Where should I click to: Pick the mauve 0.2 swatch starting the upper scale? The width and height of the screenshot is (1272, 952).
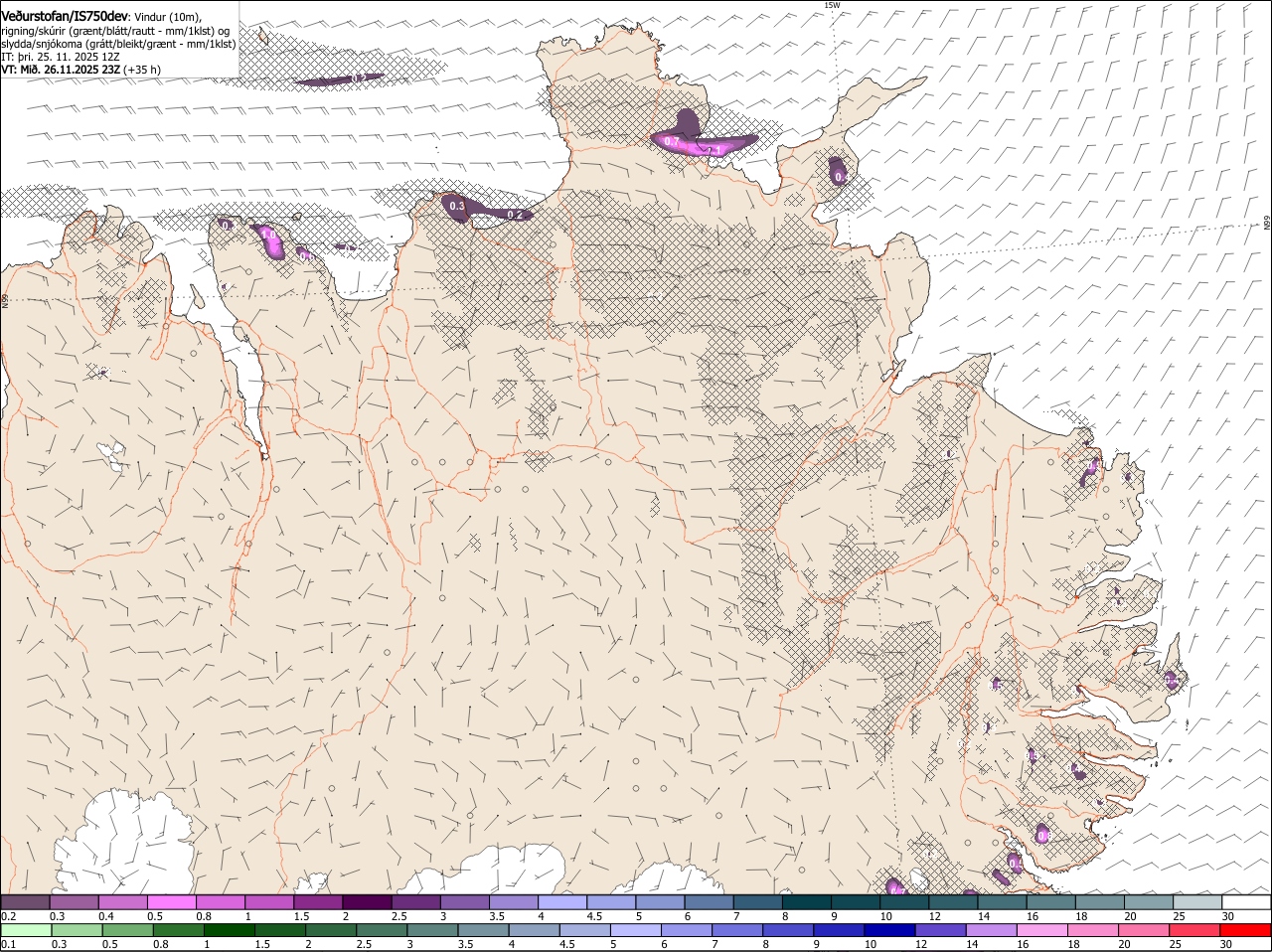click(25, 902)
